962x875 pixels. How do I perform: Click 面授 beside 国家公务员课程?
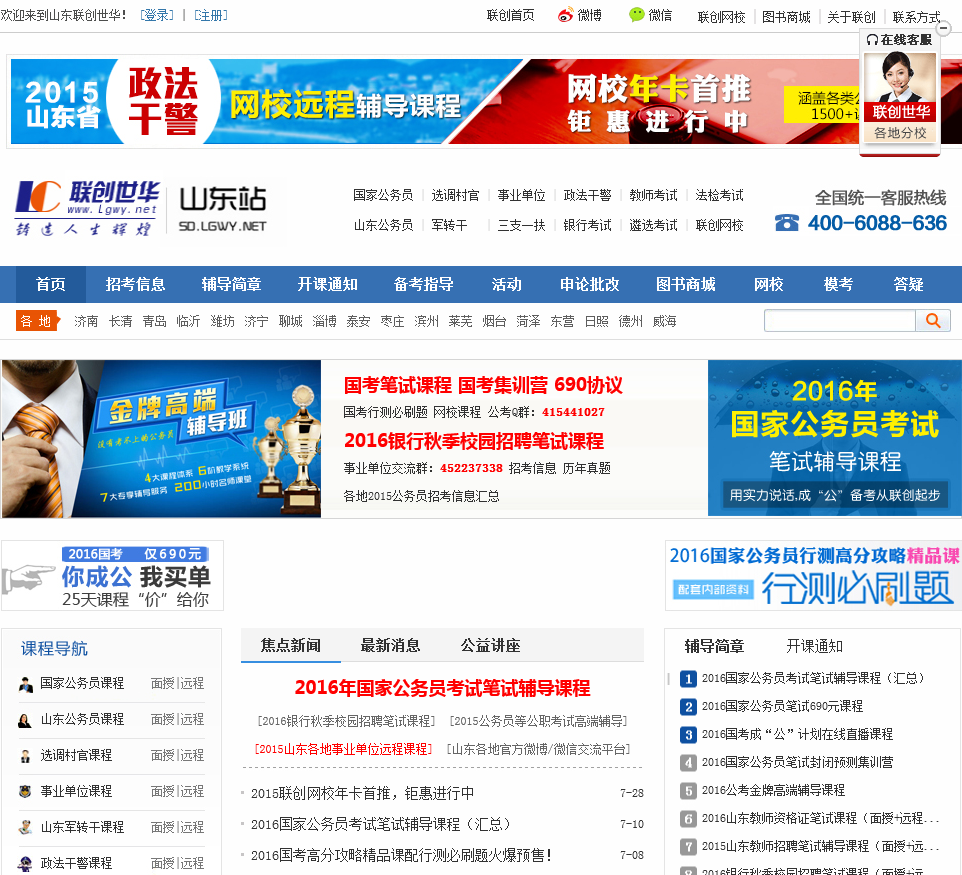[163, 684]
